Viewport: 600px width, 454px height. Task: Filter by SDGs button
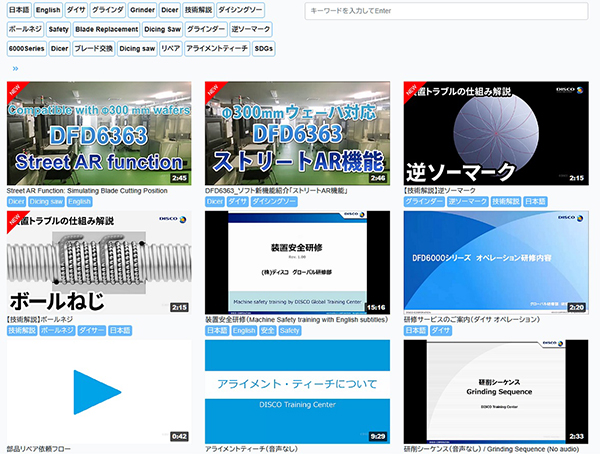click(264, 49)
